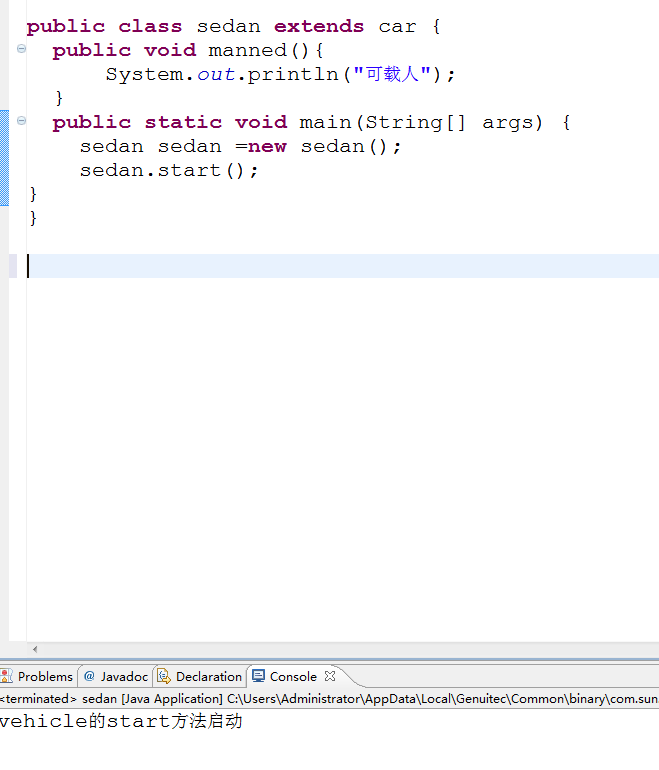Click the Javadoc @ icon

(x=89, y=676)
